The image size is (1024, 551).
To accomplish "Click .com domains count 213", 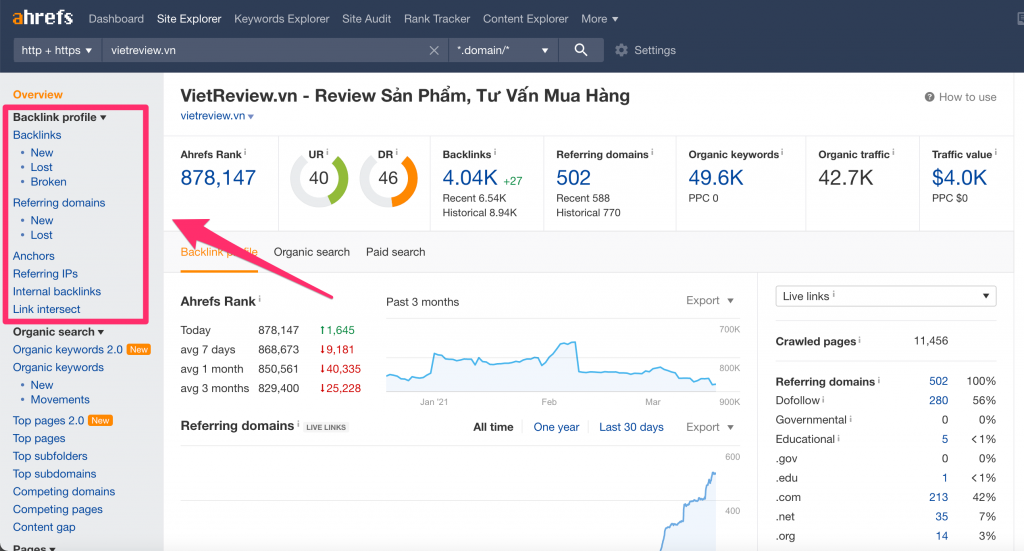I will pyautogui.click(x=938, y=497).
